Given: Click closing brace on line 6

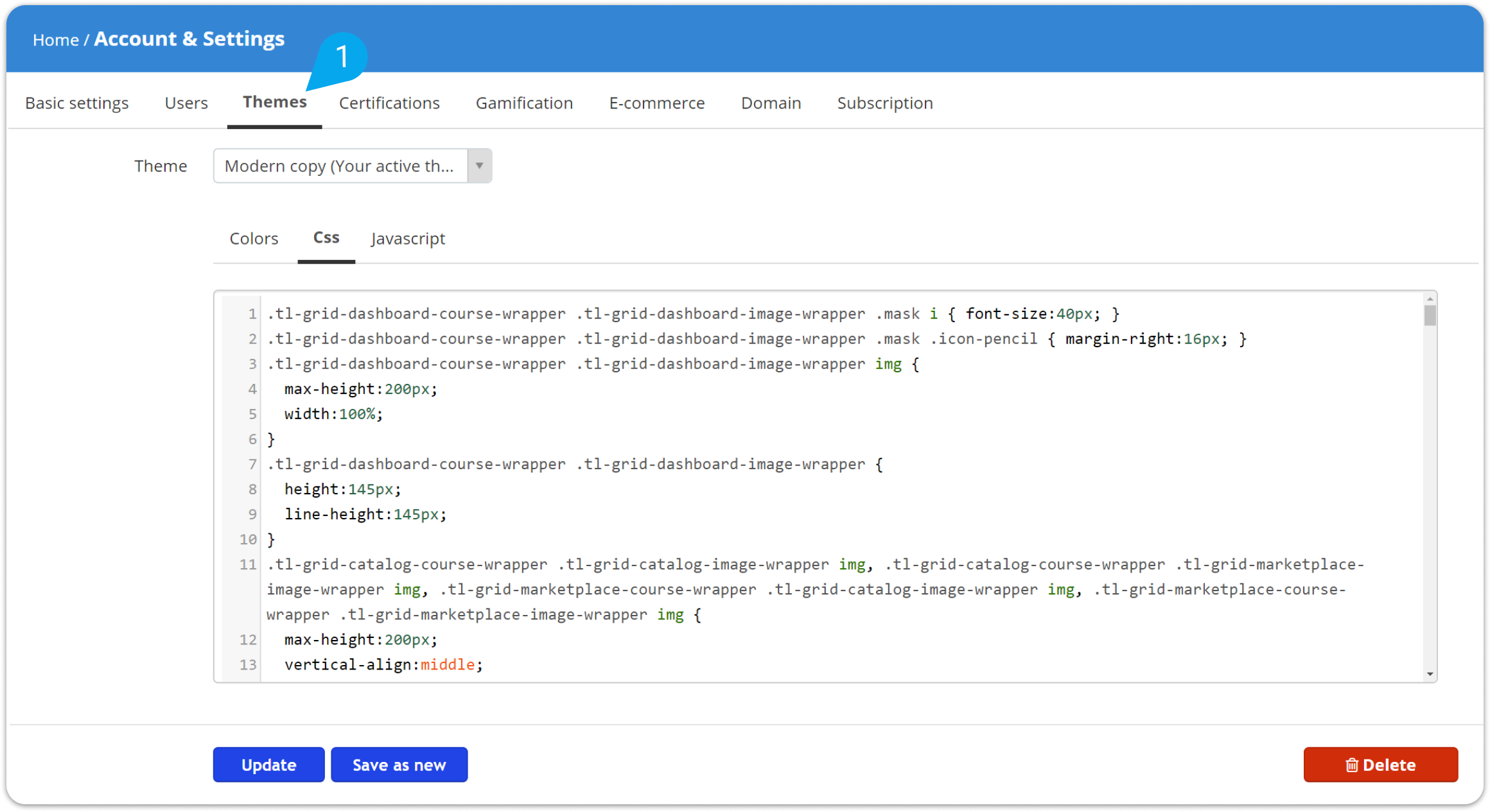Looking at the screenshot, I should (271, 439).
